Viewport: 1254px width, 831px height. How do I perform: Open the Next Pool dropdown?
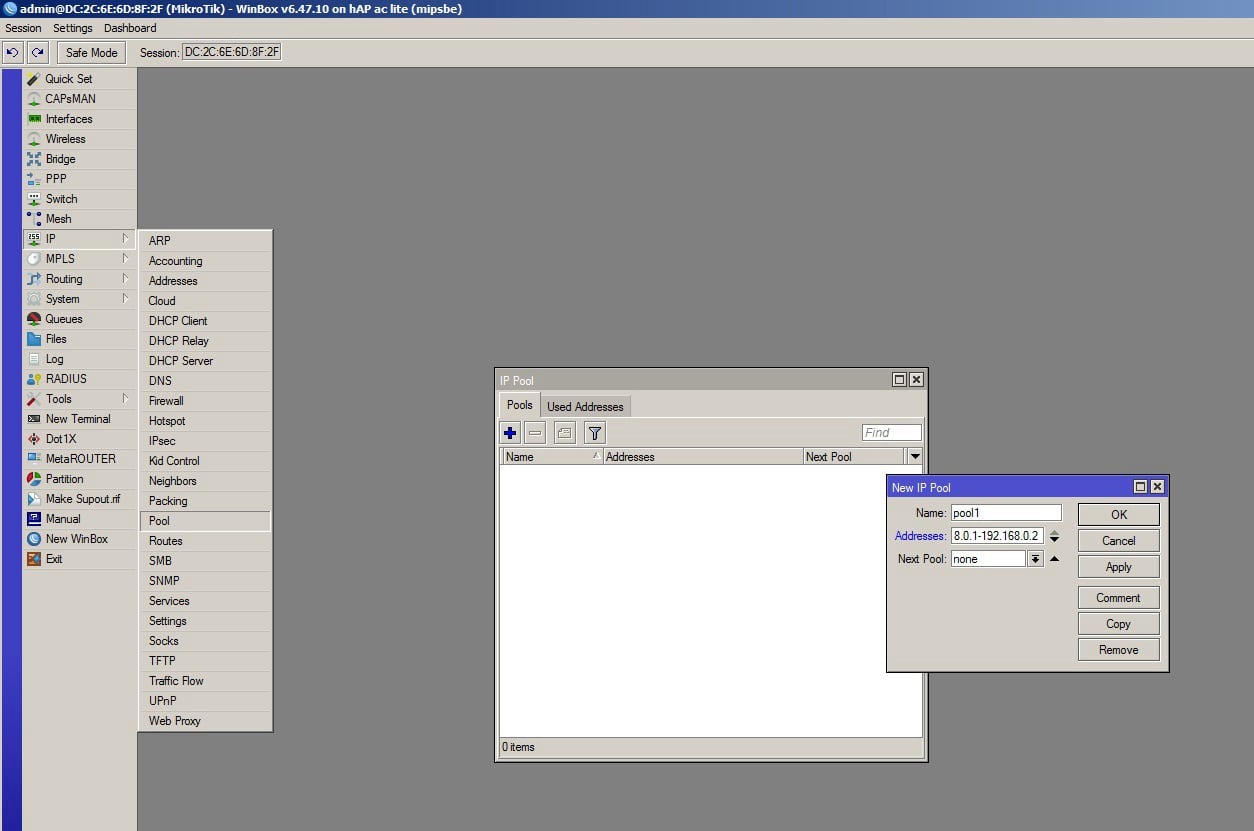pos(1035,559)
